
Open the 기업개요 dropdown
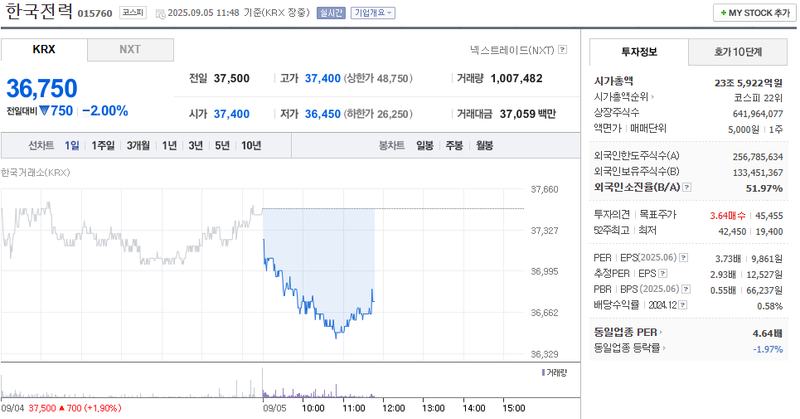coord(373,13)
